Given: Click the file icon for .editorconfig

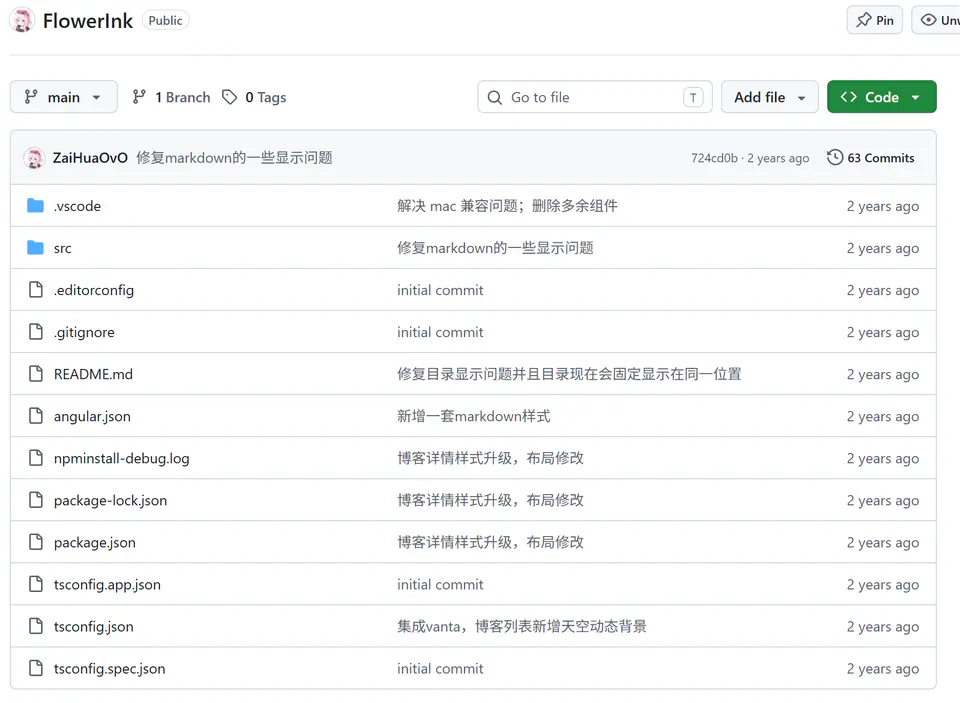Looking at the screenshot, I should (x=36, y=290).
